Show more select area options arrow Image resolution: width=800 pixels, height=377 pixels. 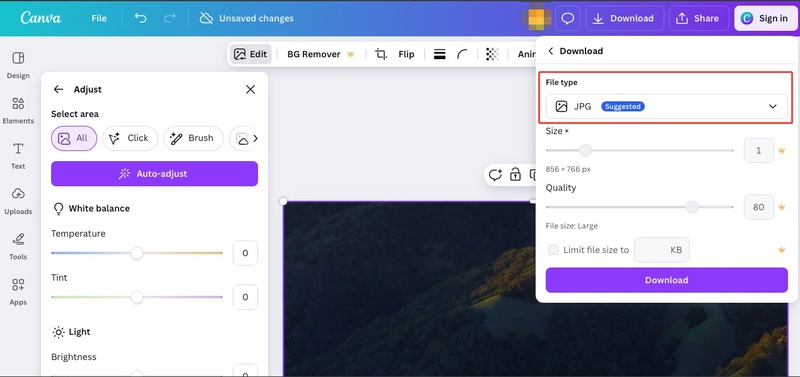[256, 138]
